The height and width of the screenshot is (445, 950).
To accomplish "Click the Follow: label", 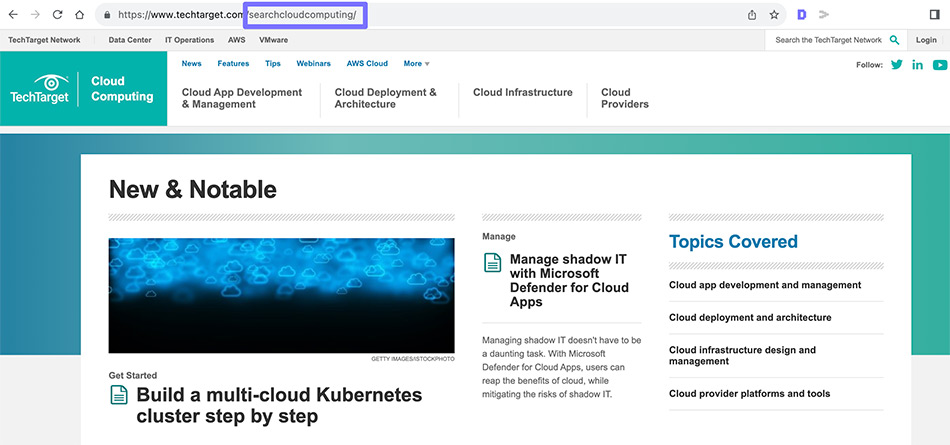I will tap(869, 65).
